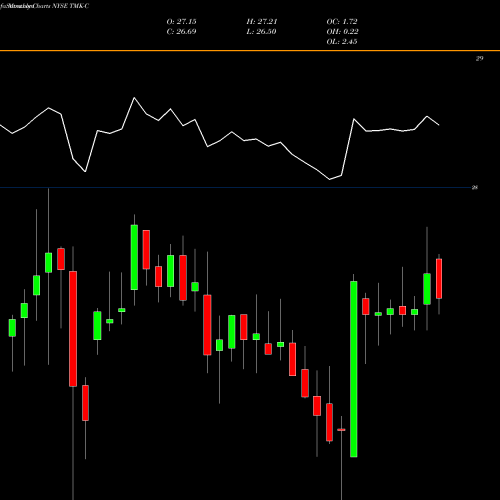Click the open price value O: 27.15

[181, 22]
